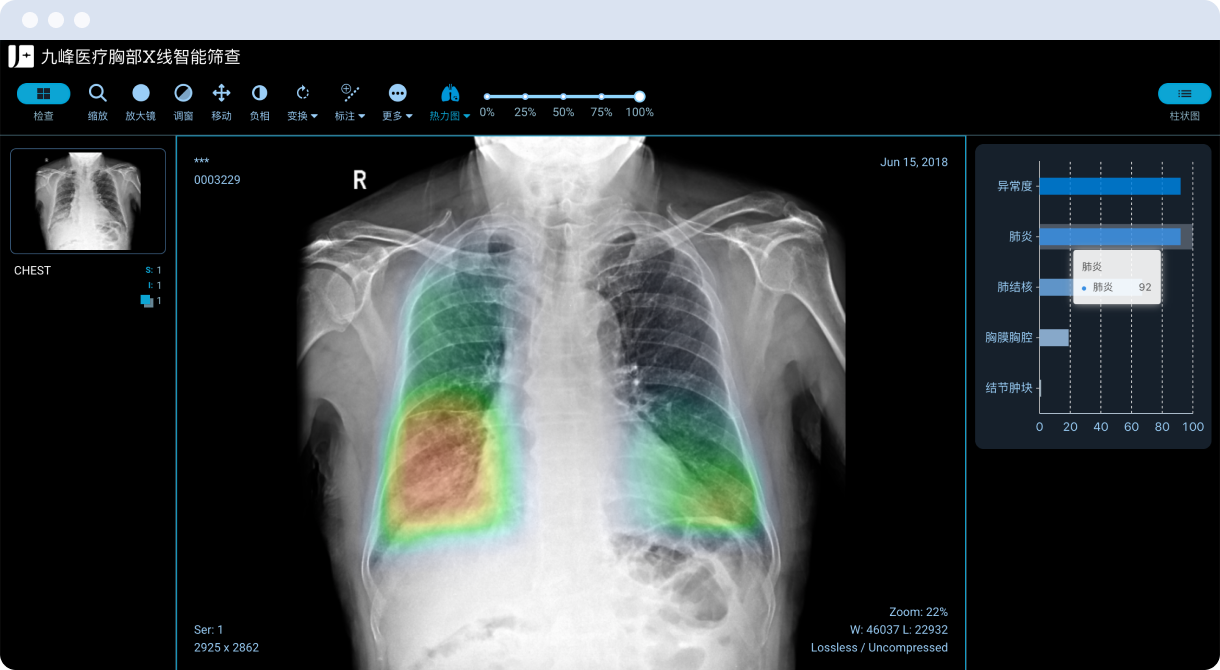Click the 异常度 bar in chart

pyautogui.click(x=1110, y=186)
